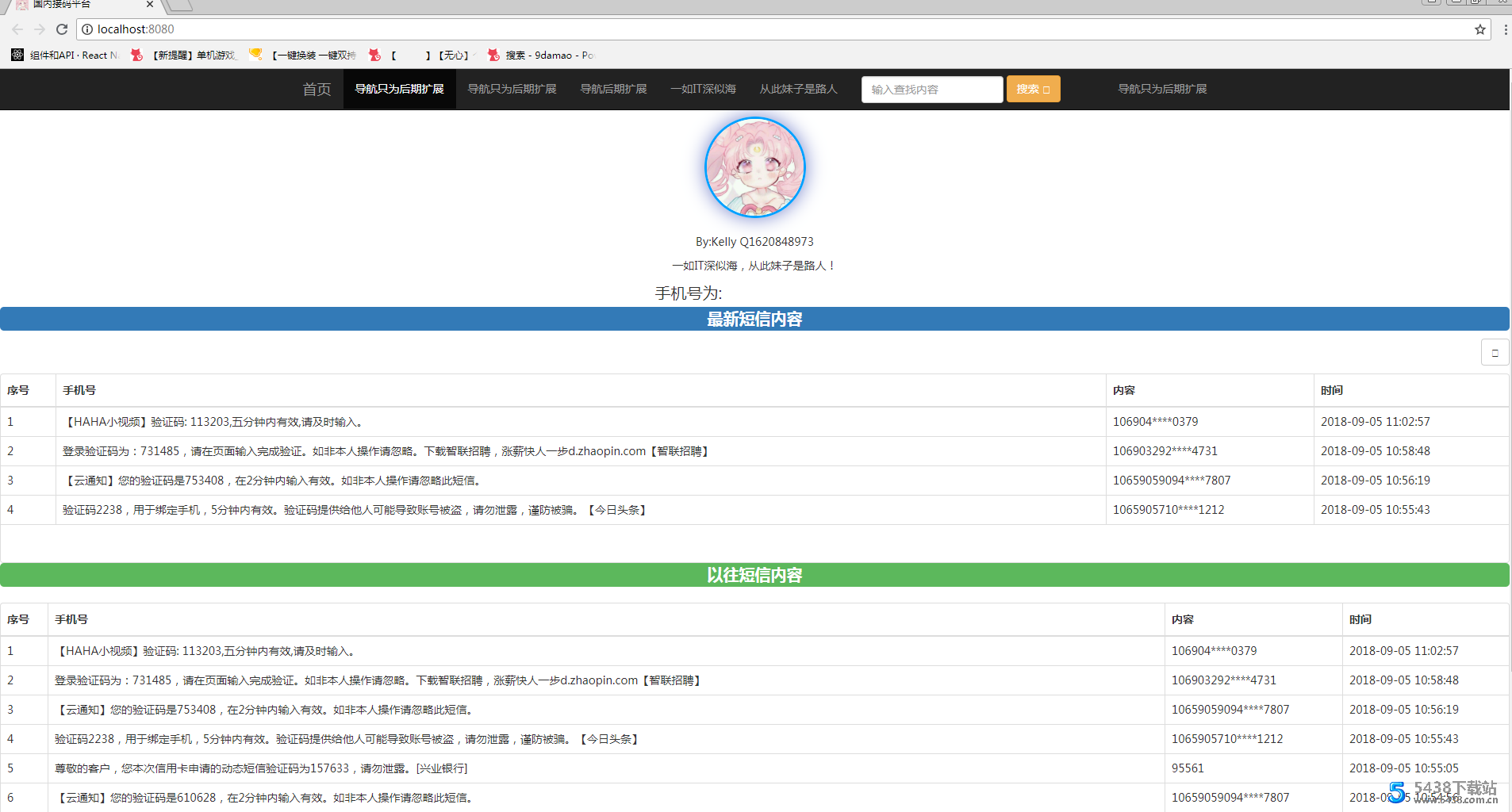Open the 9damao bookmark via its cat favicon
The image size is (1512, 812).
pos(493,55)
